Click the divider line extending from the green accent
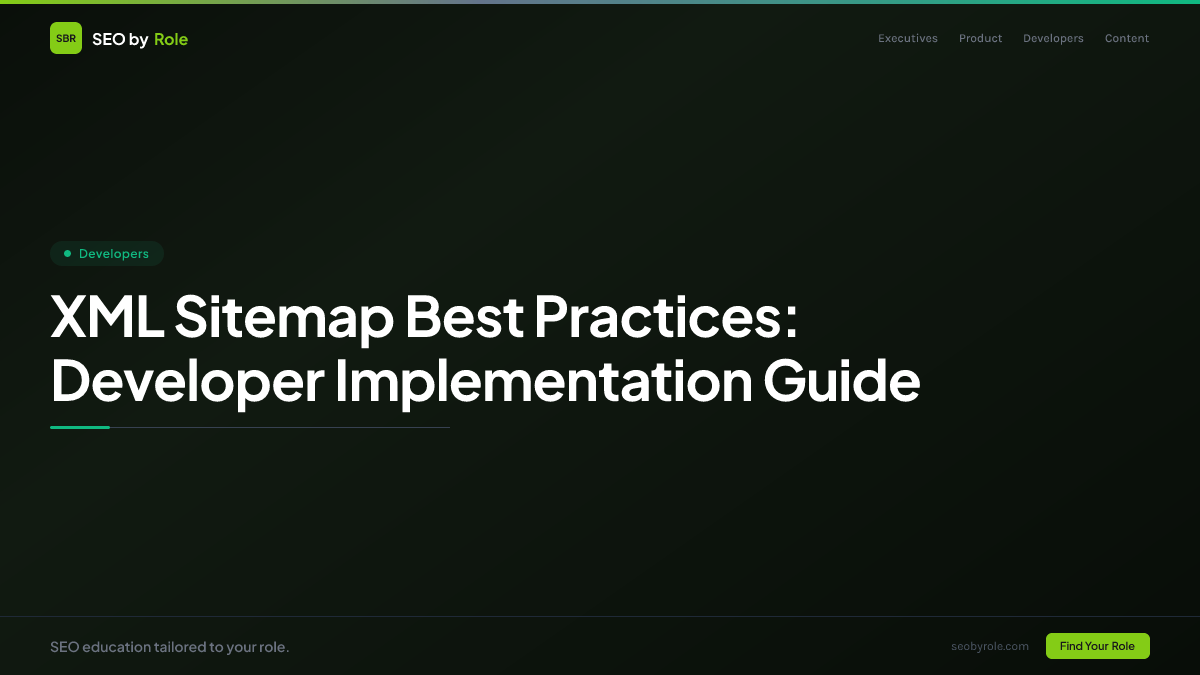1200x675 pixels. click(280, 426)
